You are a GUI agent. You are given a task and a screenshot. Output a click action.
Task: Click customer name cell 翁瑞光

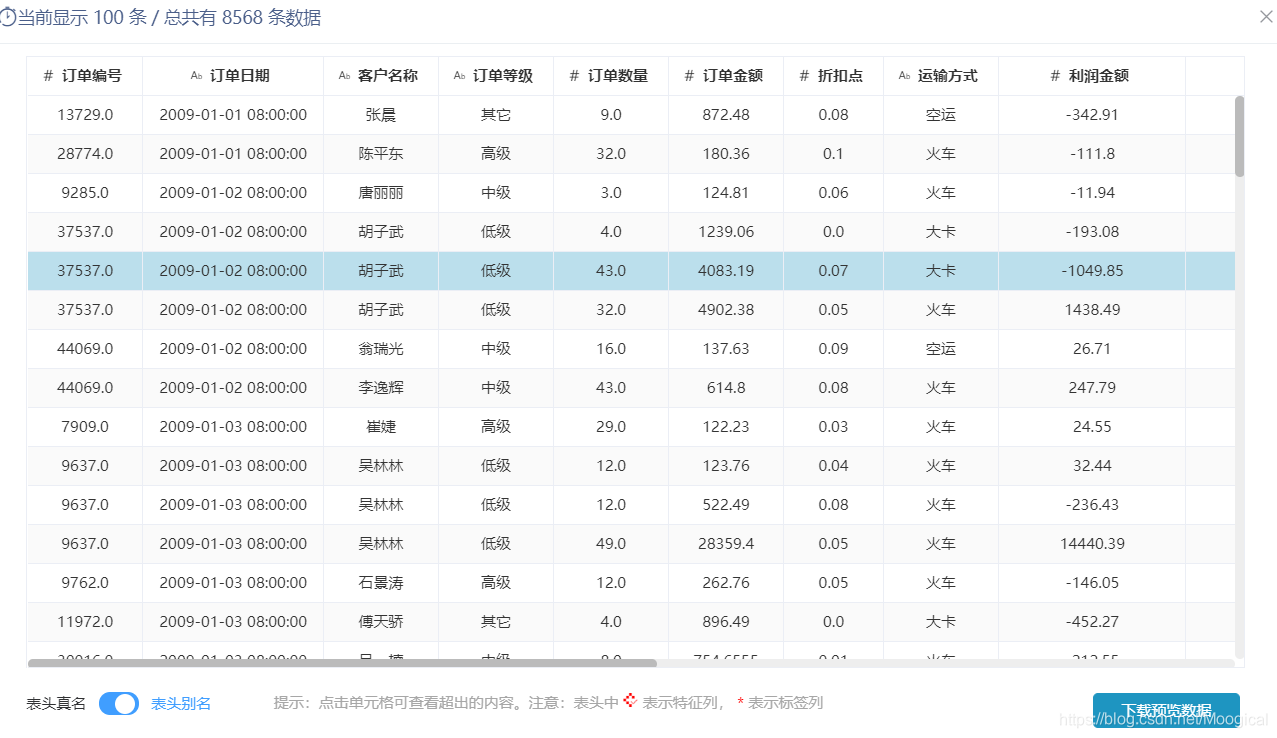[381, 349]
